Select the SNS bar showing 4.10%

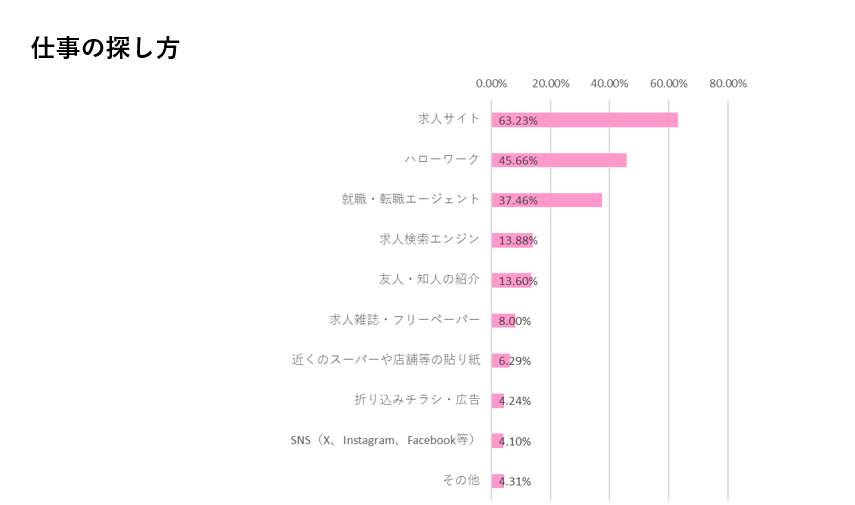click(x=497, y=440)
